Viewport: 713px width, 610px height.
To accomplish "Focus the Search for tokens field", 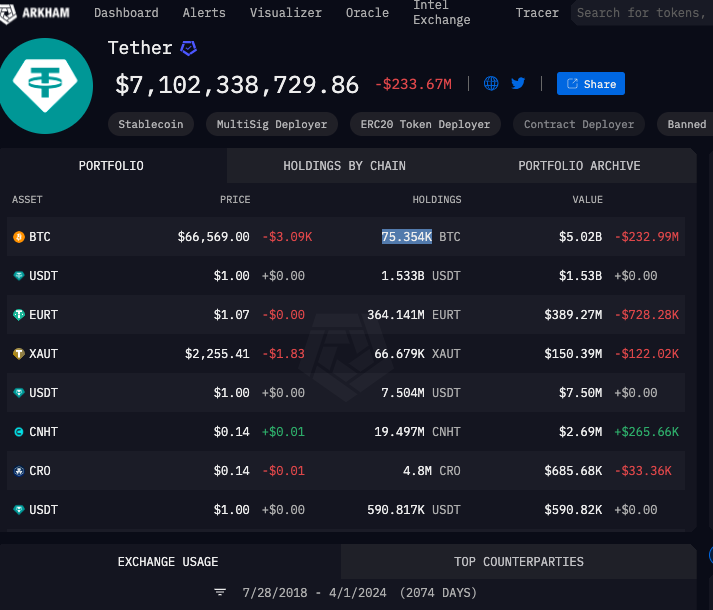I will (642, 13).
